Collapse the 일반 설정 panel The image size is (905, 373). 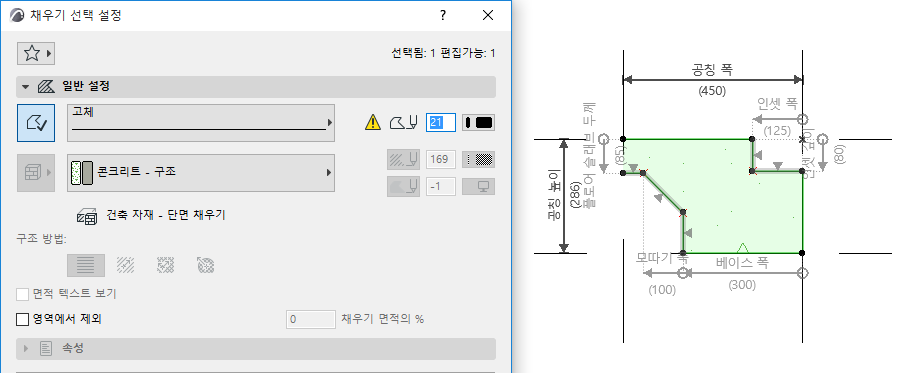[25, 87]
